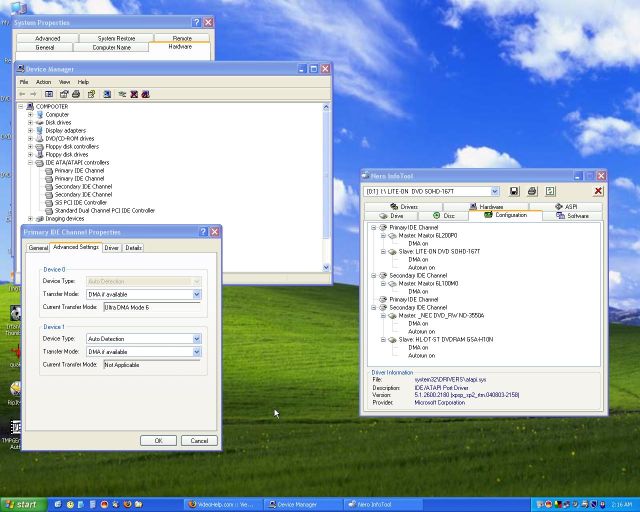
Task: Expand the Disk drives node
Action: [30, 122]
